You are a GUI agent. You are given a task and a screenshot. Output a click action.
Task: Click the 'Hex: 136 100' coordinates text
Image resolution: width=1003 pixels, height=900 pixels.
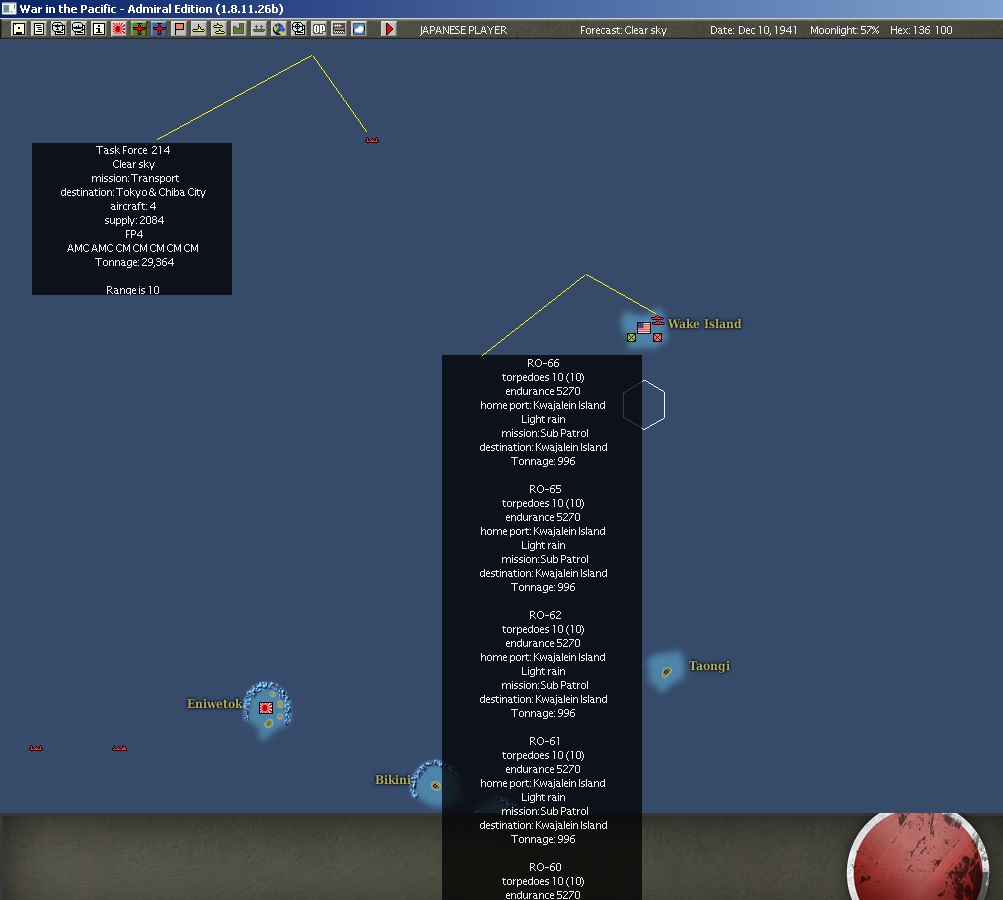tap(921, 30)
